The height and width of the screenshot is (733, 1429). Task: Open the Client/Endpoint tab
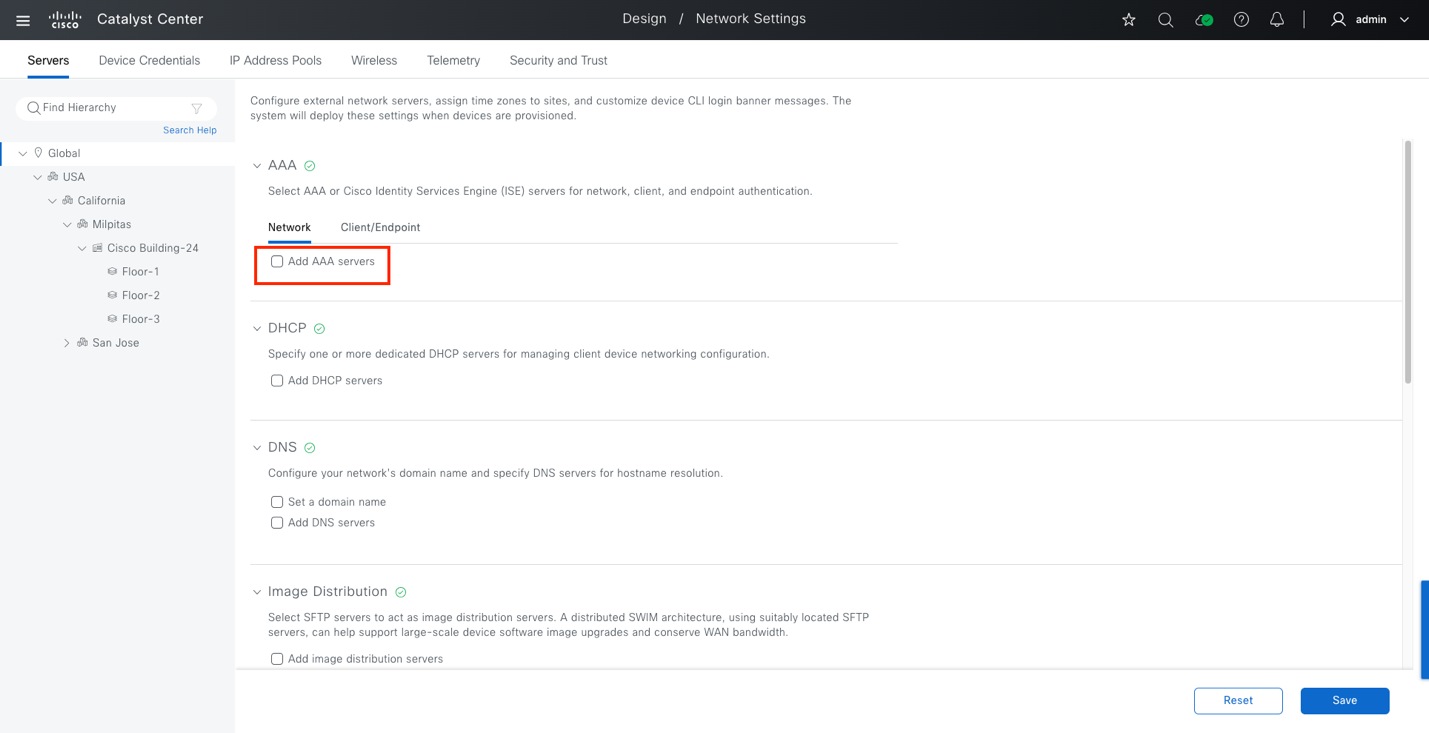pos(379,227)
